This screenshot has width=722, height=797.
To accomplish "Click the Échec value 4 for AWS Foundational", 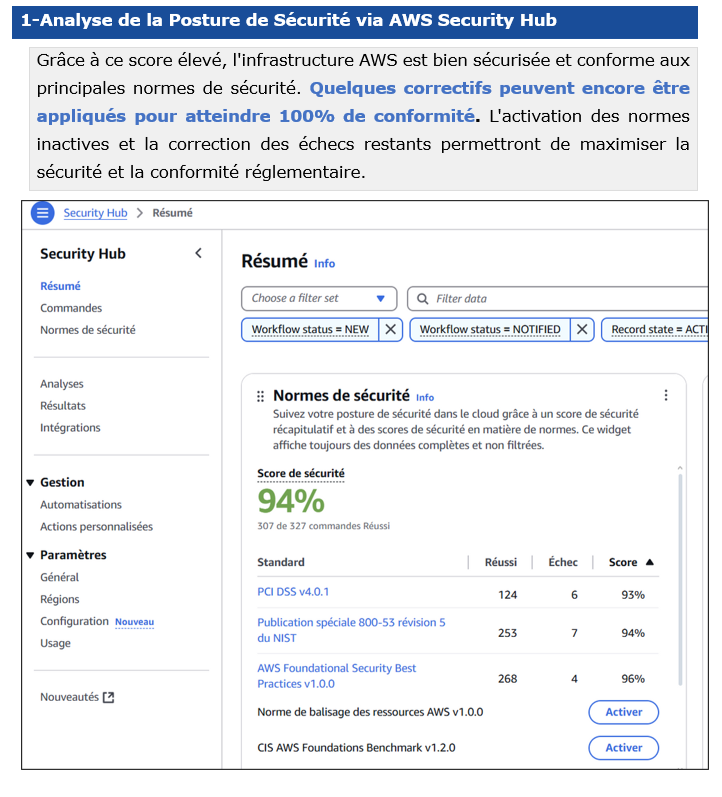I will tap(574, 679).
